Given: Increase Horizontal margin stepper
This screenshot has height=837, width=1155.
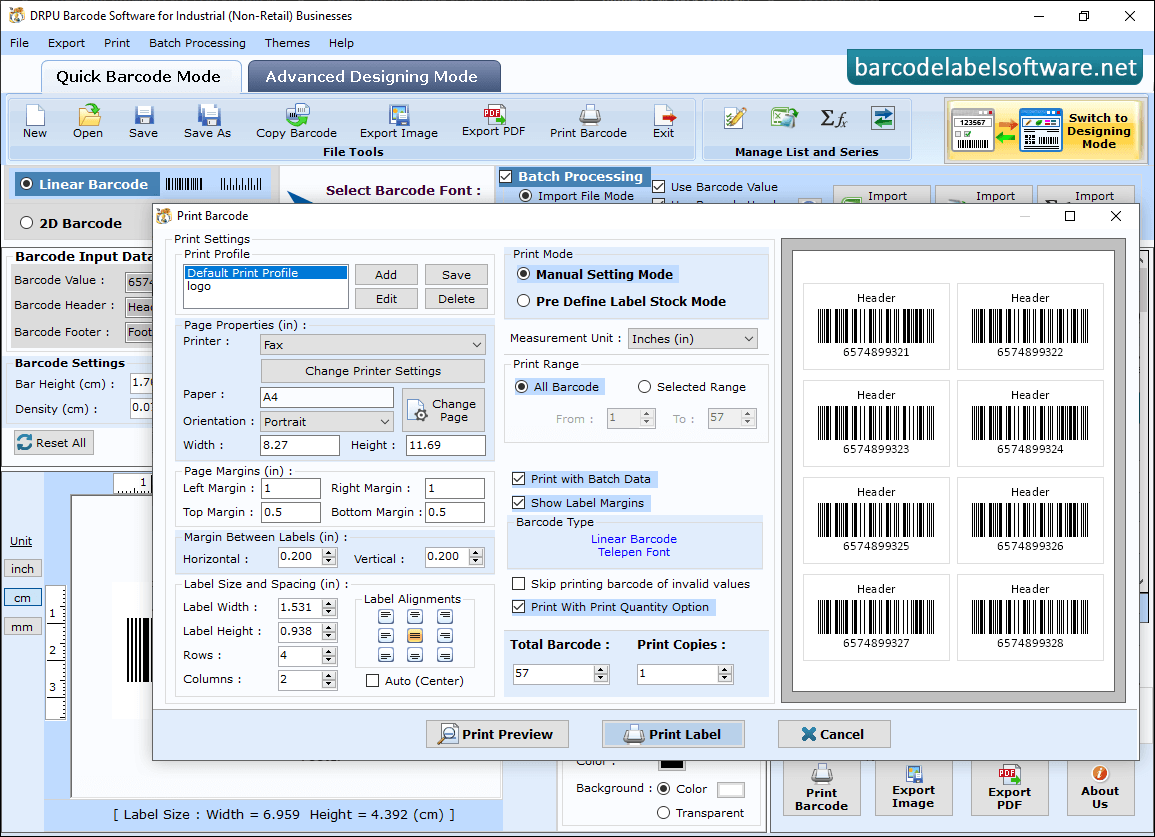Looking at the screenshot, I should click(329, 553).
